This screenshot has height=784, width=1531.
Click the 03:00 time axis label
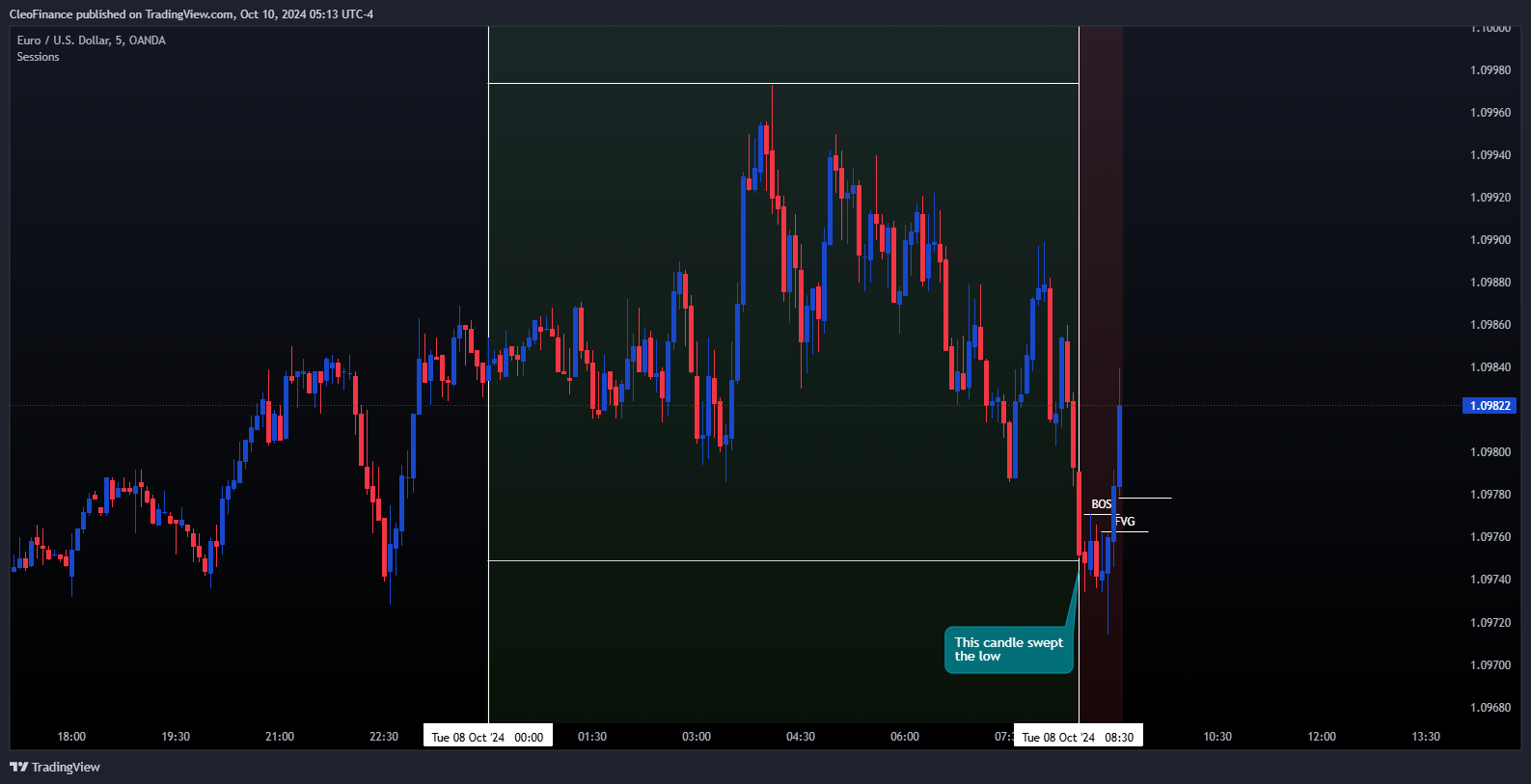[x=697, y=737]
